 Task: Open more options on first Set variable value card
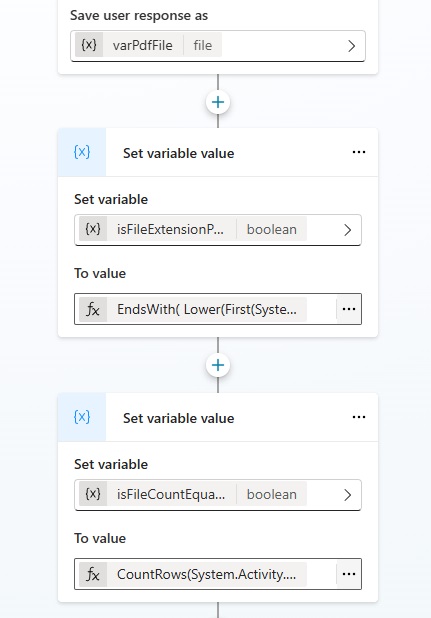tap(359, 152)
